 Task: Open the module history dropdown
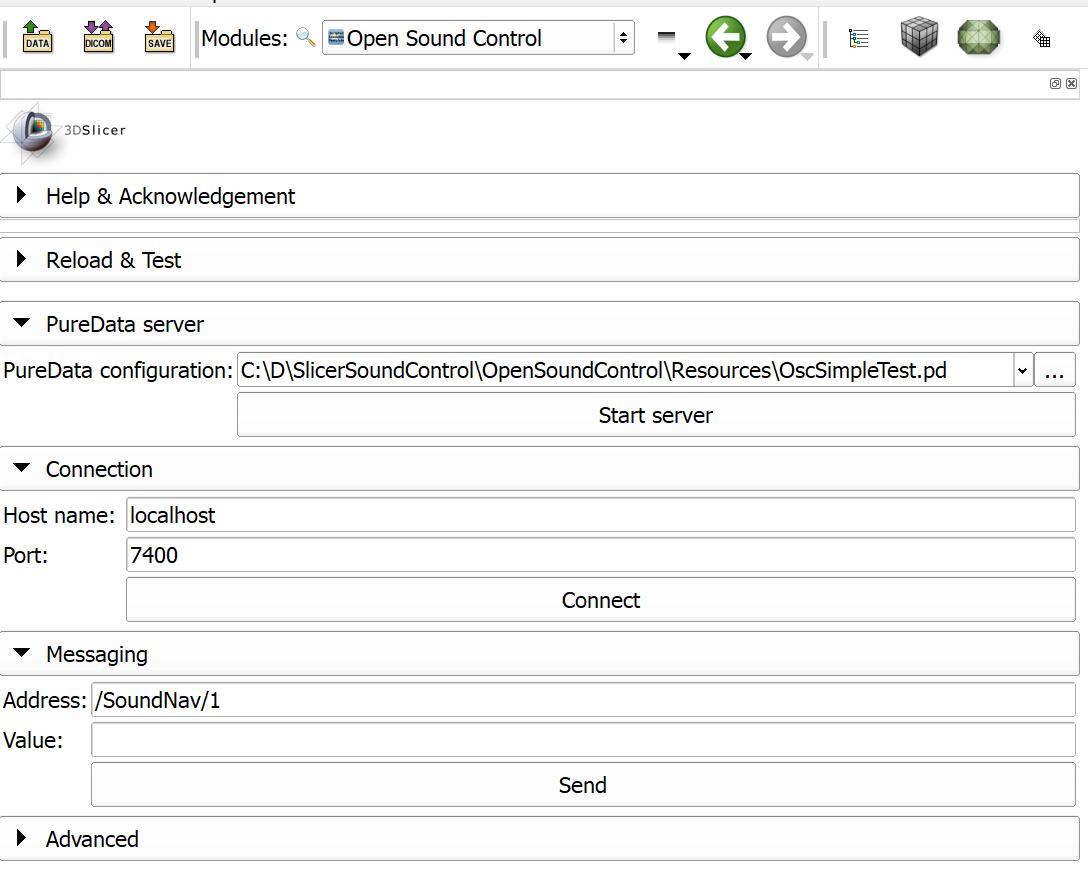point(668,40)
